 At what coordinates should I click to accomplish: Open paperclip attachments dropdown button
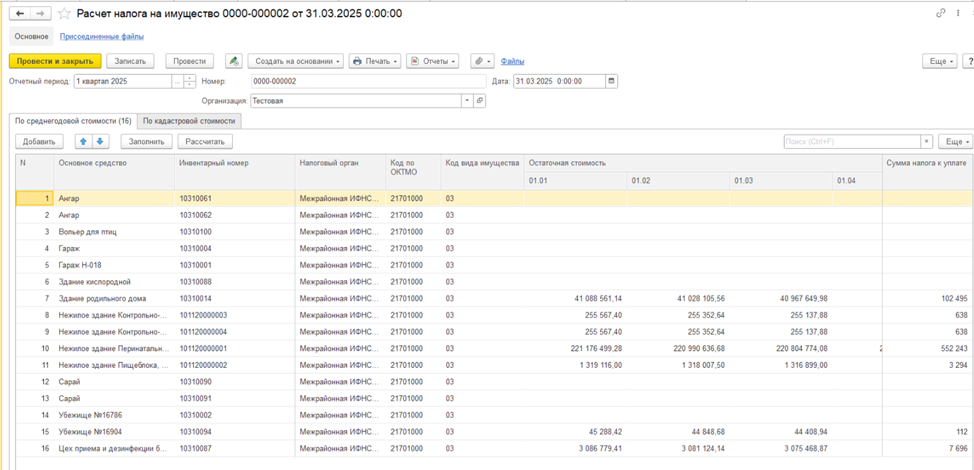pyautogui.click(x=482, y=61)
